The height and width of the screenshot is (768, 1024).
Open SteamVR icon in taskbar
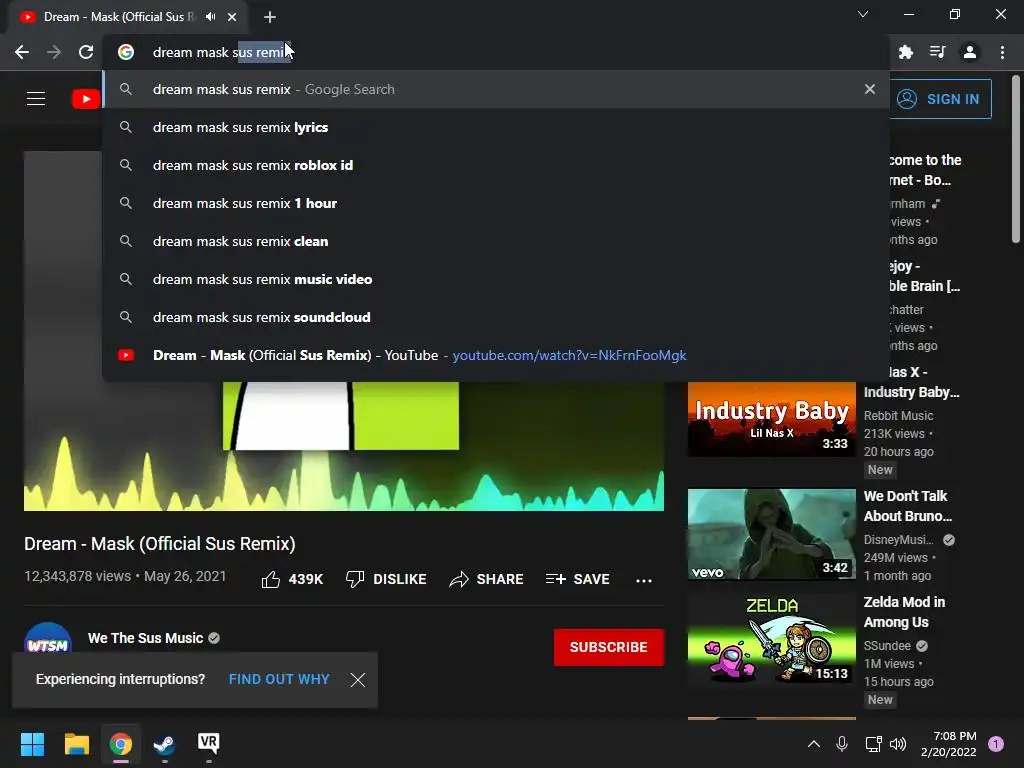[208, 743]
